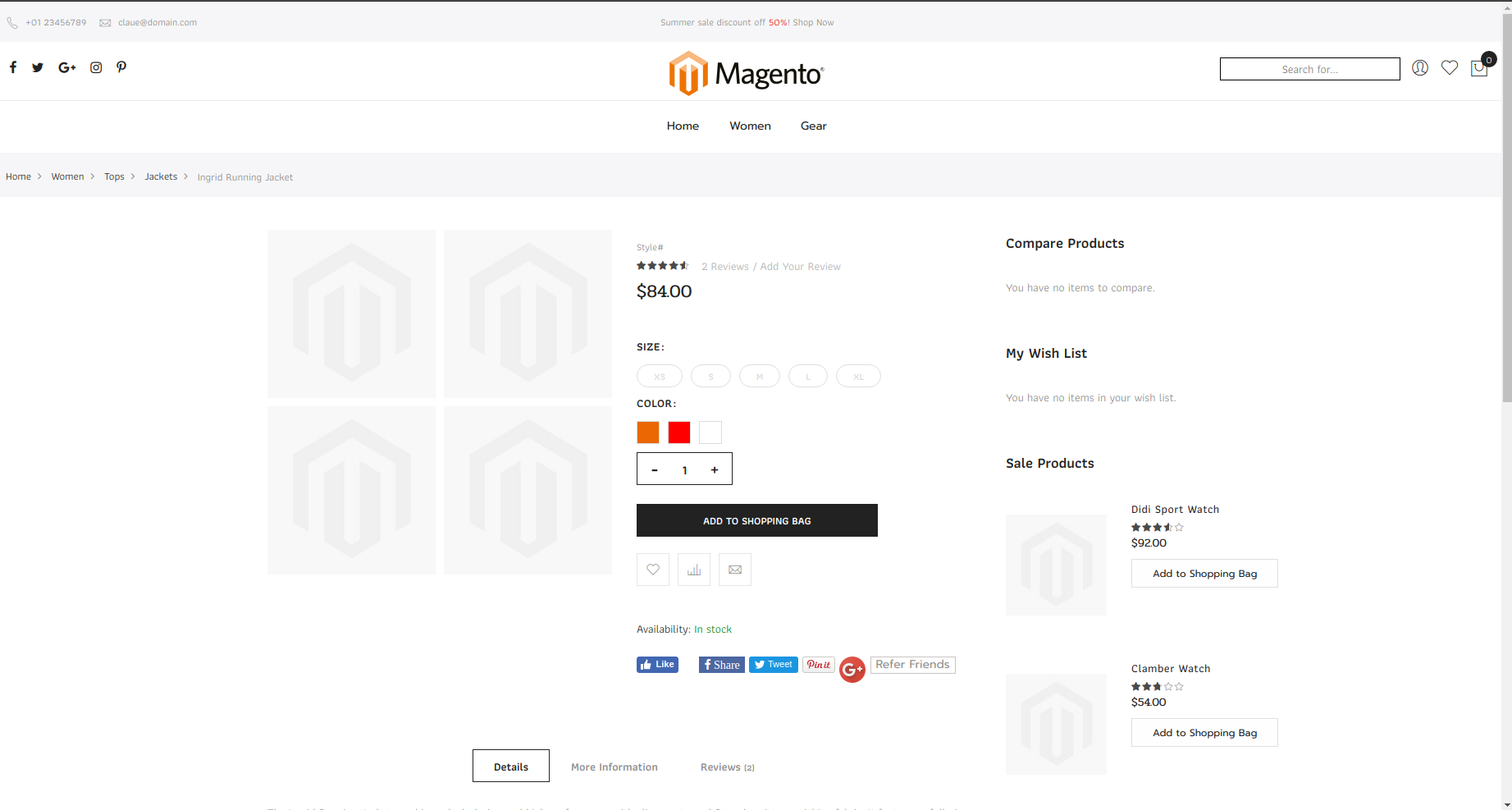Open the Women navigation menu
The height and width of the screenshot is (810, 1512).
coord(750,126)
